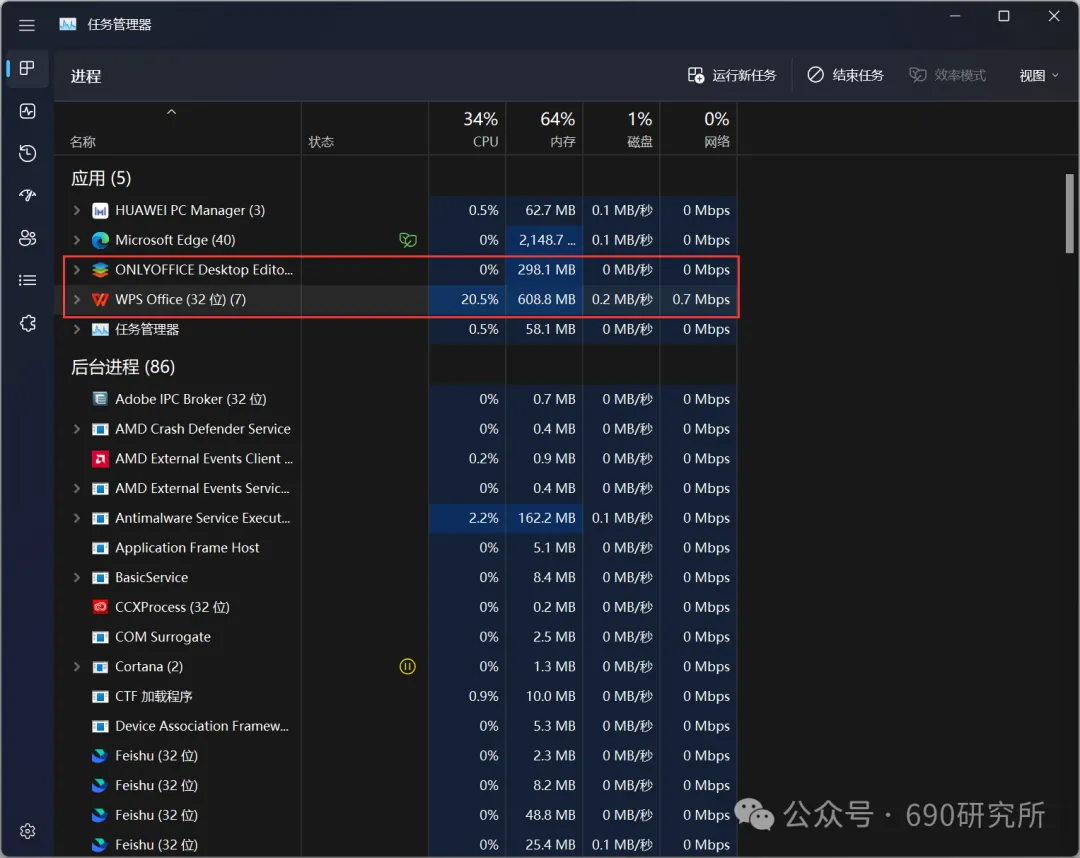Expand the Microsoft Edge (40) group
This screenshot has height=858, width=1080.
pyautogui.click(x=76, y=240)
